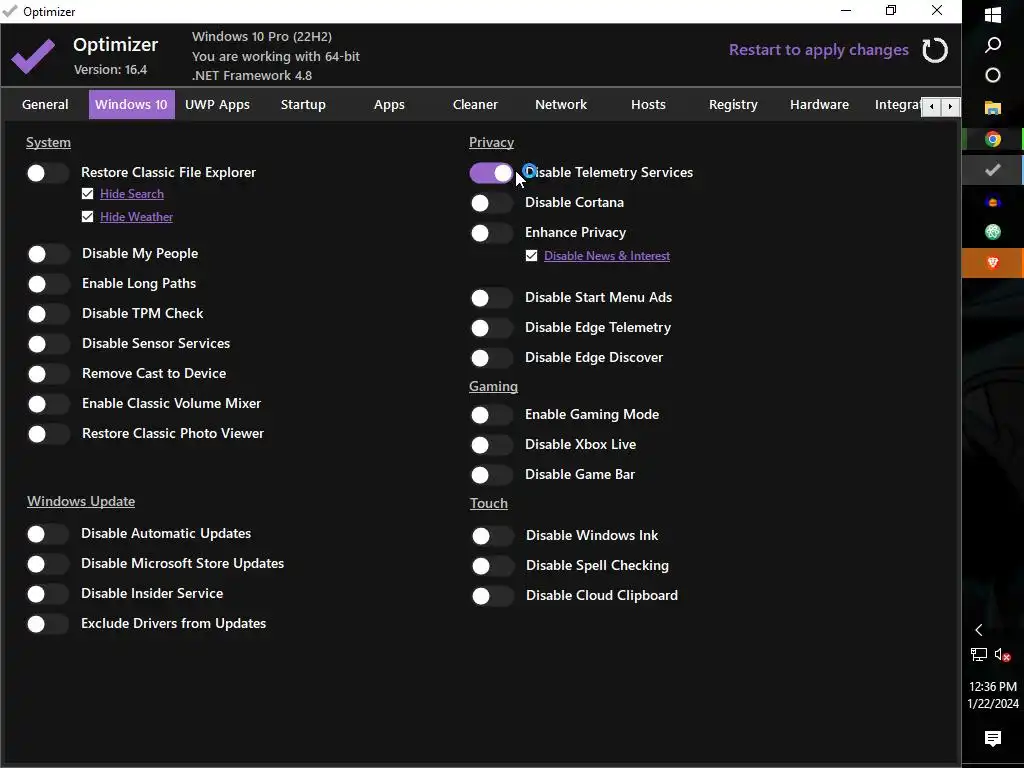The image size is (1024, 768).
Task: Toggle Disable TPM Check
Action: [x=48, y=313]
